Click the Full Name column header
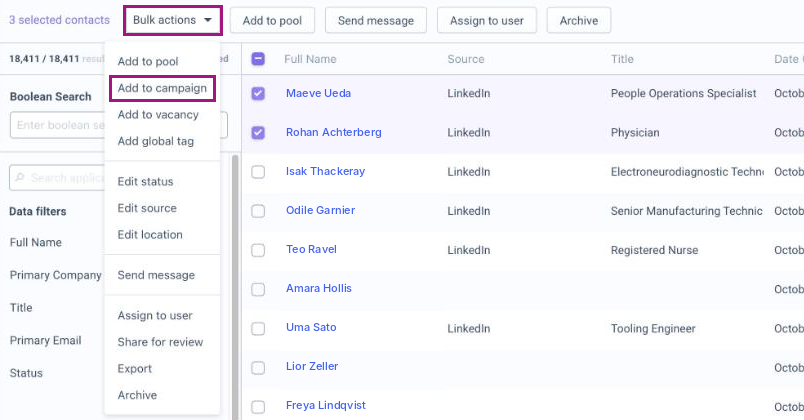The width and height of the screenshot is (804, 420). [310, 59]
